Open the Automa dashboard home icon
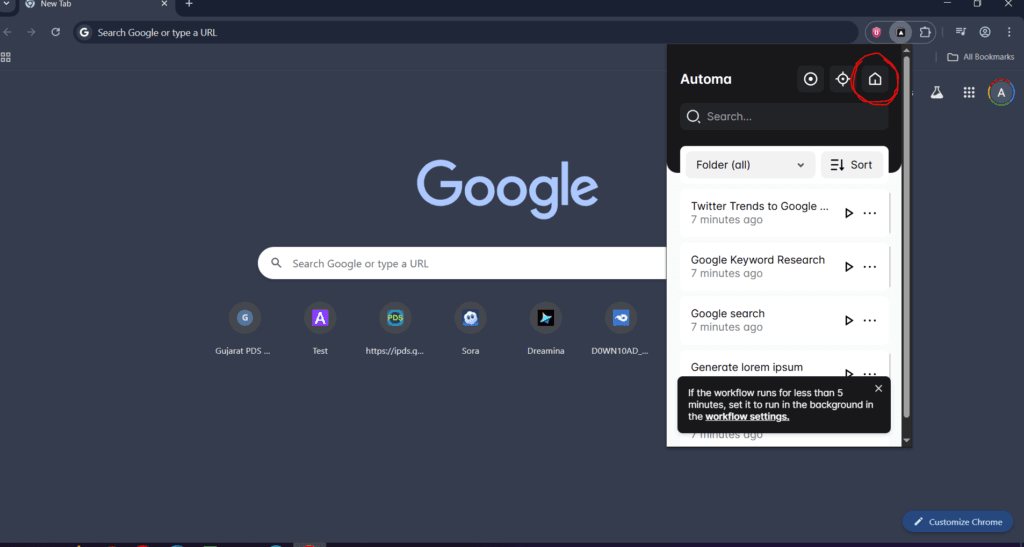Screen dimensions: 1024x547 pyautogui.click(x=875, y=80)
